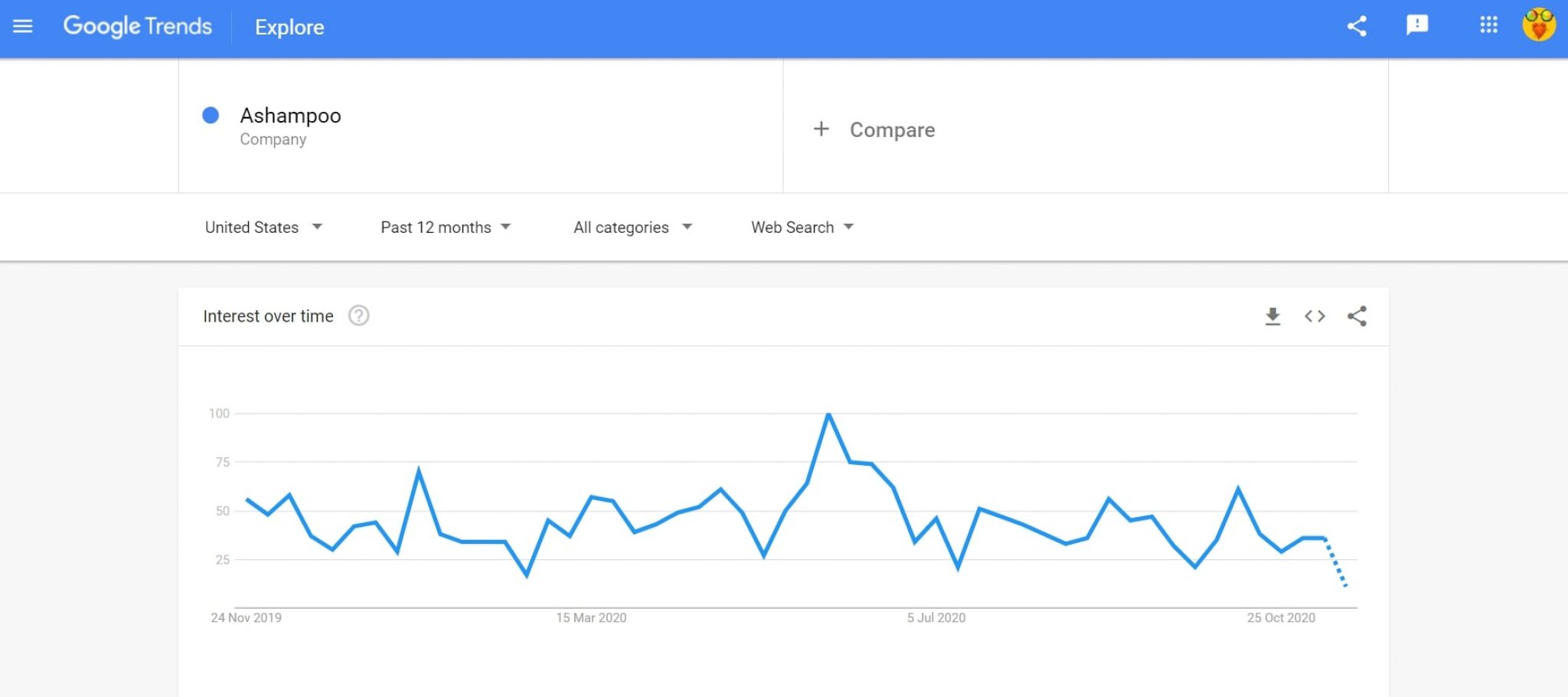Open help for Interest over time
The height and width of the screenshot is (697, 1568).
[x=358, y=316]
